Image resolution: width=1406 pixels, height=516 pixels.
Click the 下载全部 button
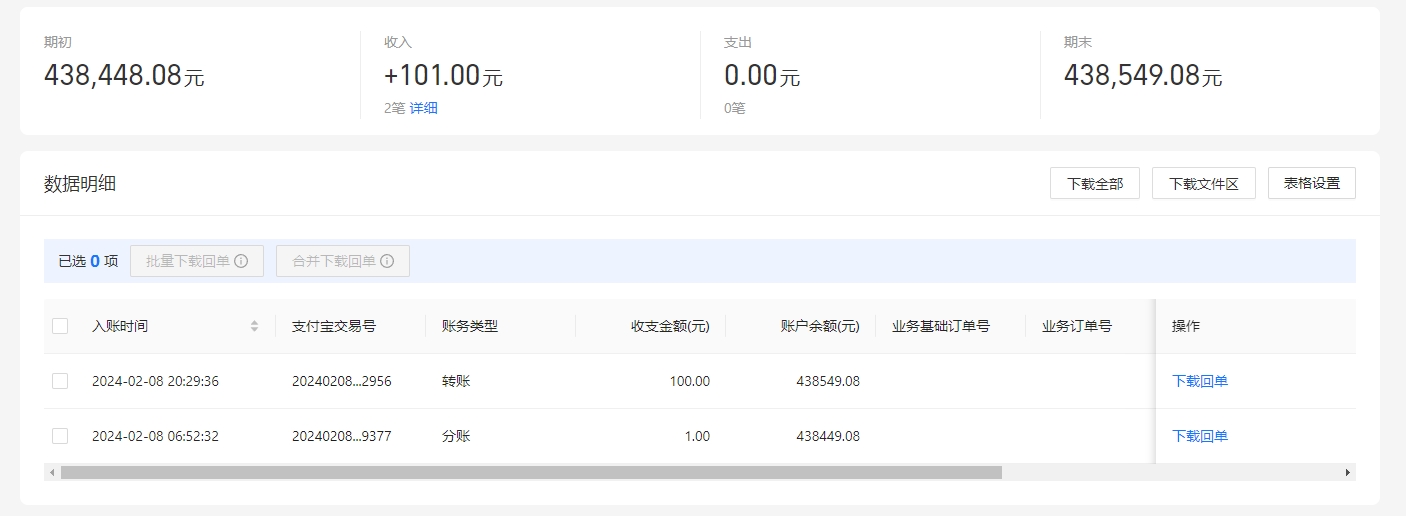(x=1095, y=183)
